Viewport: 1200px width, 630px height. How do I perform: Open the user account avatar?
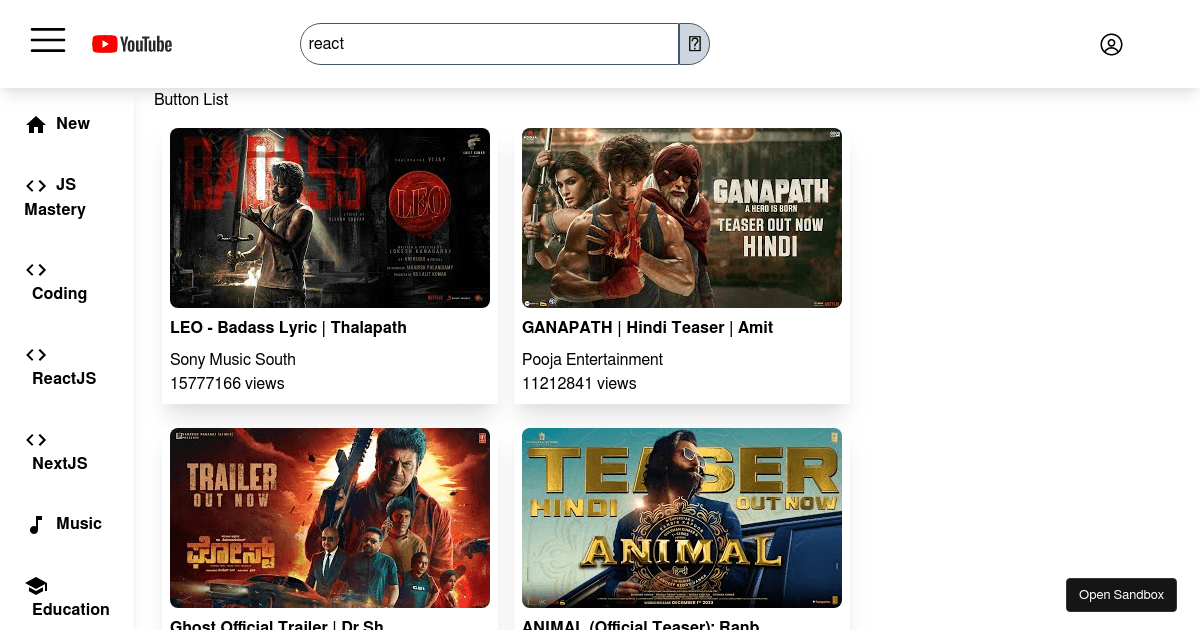pos(1111,44)
